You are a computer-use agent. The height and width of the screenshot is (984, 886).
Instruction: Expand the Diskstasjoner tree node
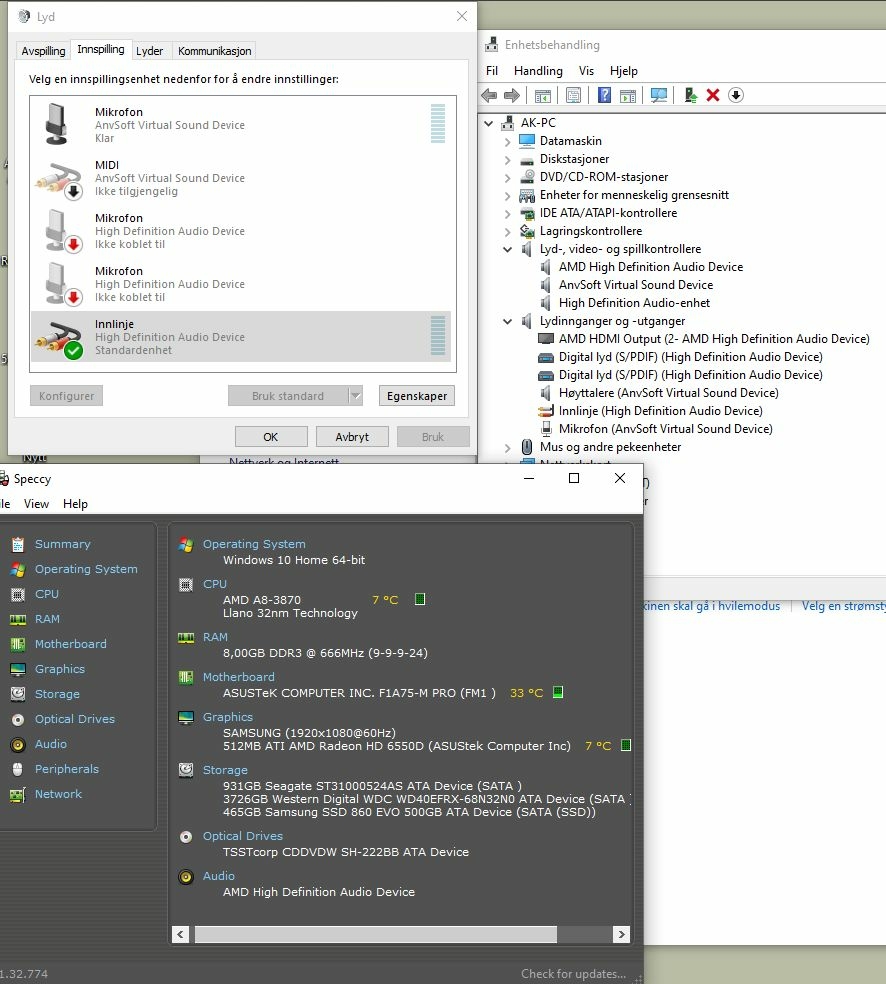(x=508, y=160)
